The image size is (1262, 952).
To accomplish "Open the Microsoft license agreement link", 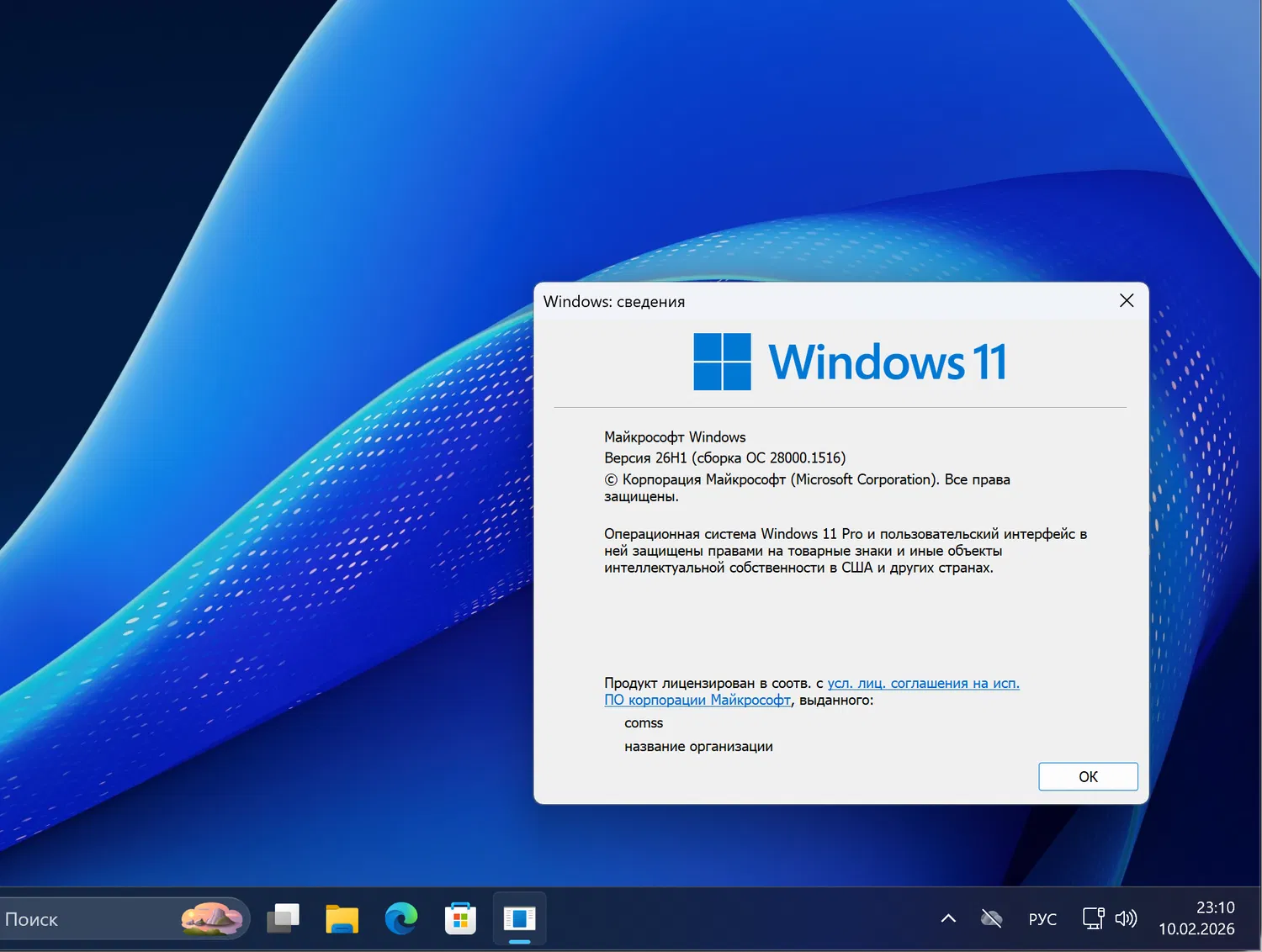I will [x=923, y=683].
